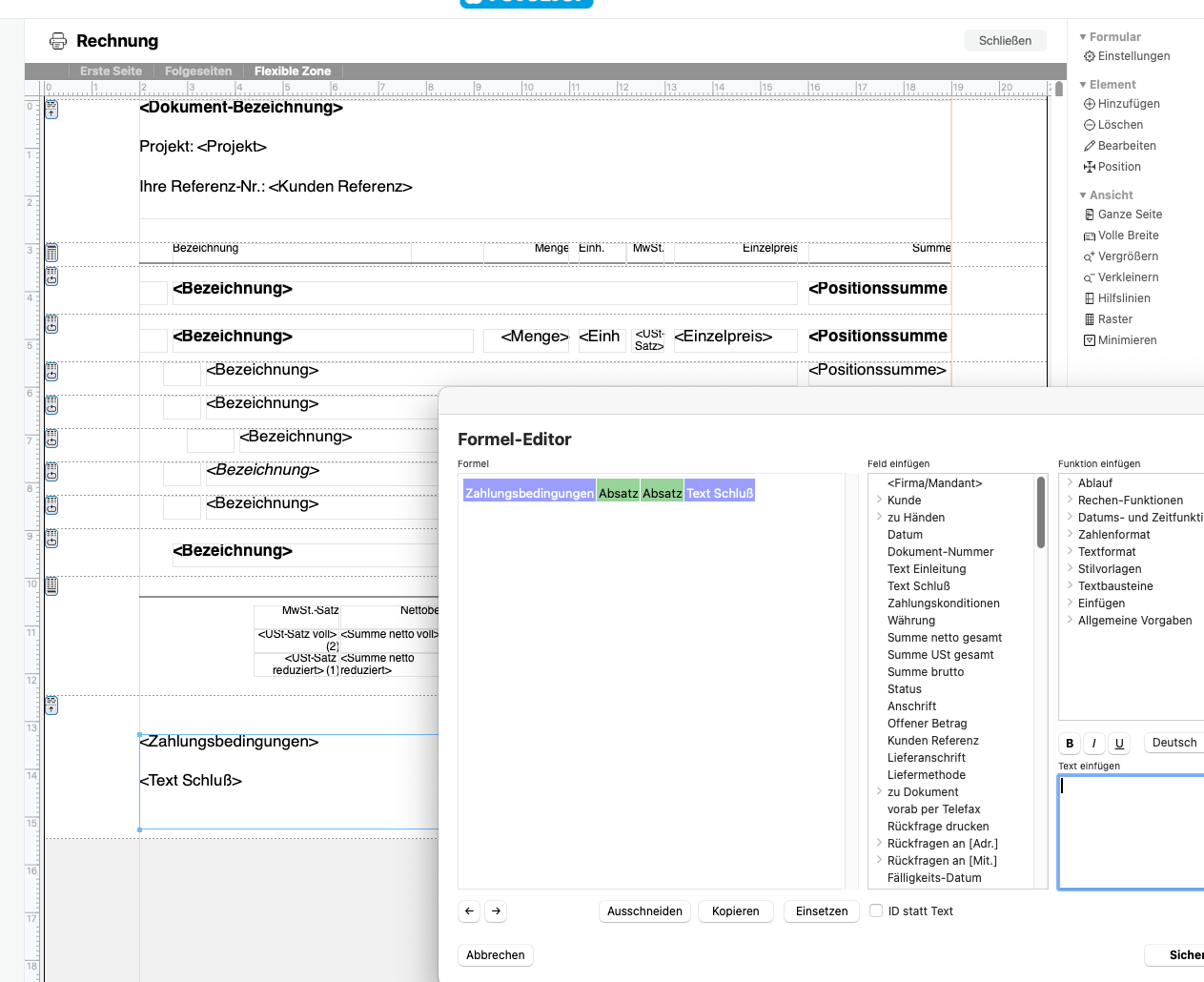Click the field list scrollbar
The height and width of the screenshot is (982, 1204).
[x=1041, y=515]
